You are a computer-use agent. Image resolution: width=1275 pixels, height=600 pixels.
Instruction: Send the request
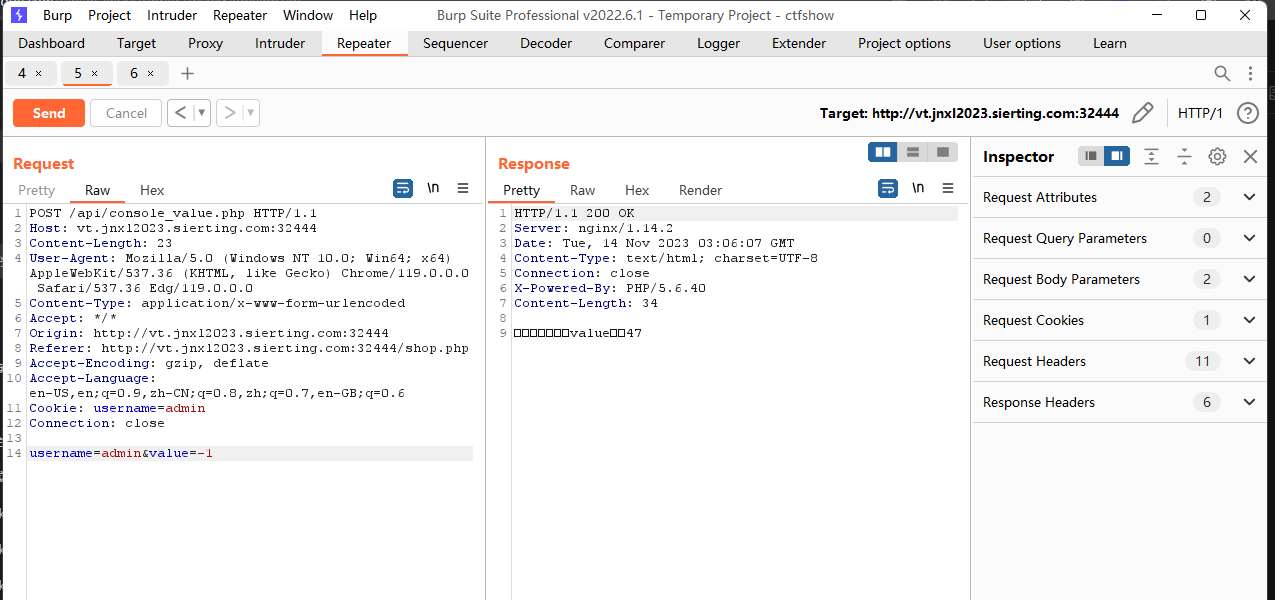[49, 113]
